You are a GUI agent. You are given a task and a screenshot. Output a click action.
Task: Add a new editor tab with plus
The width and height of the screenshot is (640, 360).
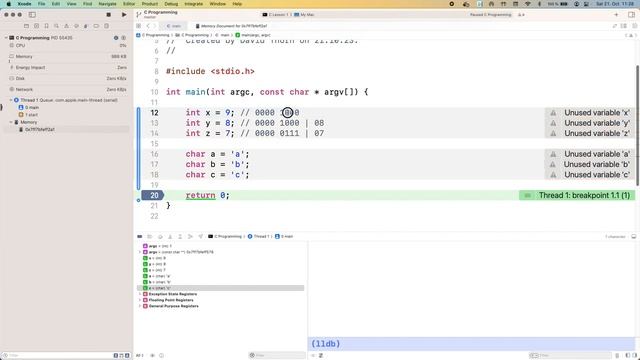coord(616,15)
